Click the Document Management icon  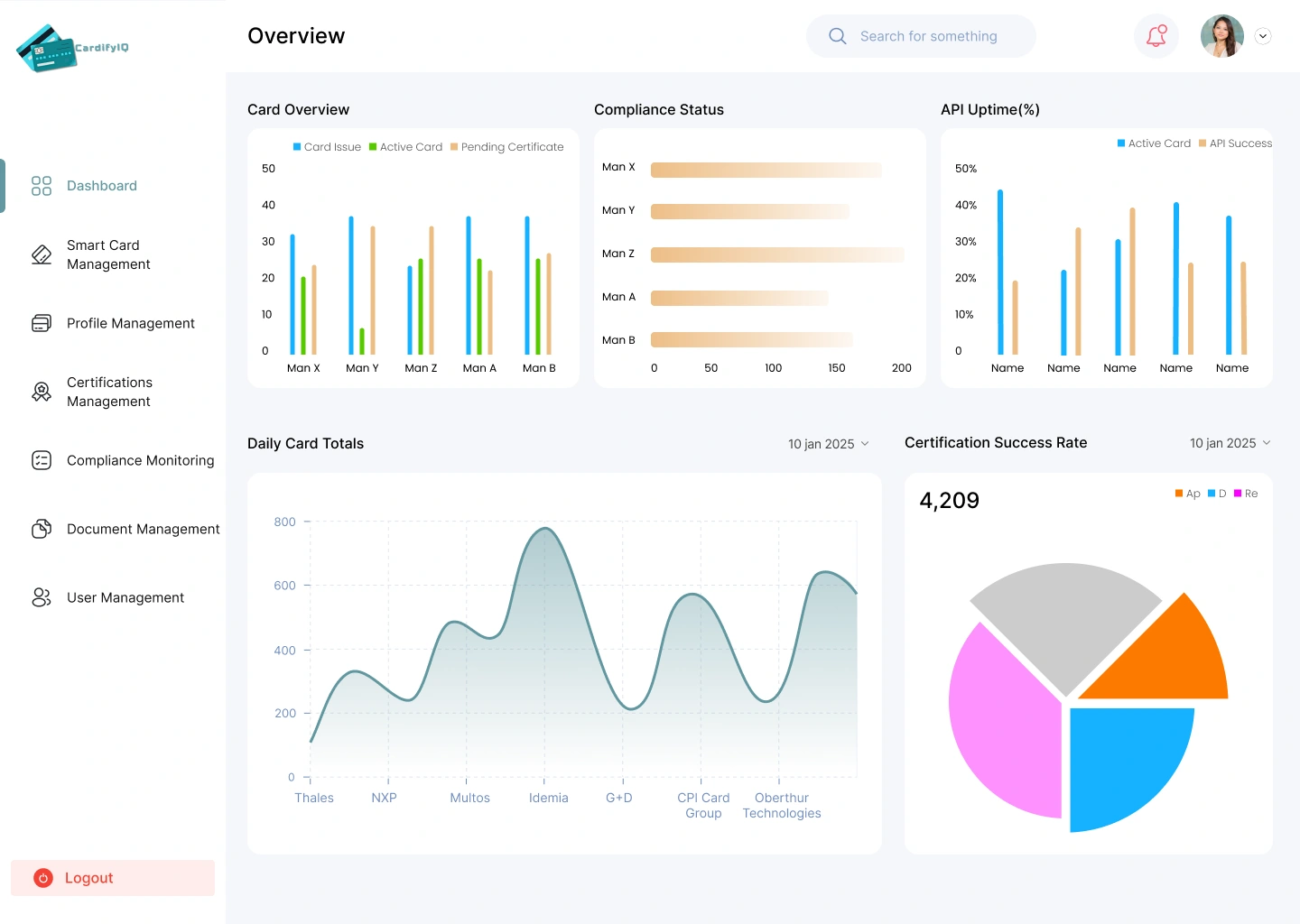42,529
